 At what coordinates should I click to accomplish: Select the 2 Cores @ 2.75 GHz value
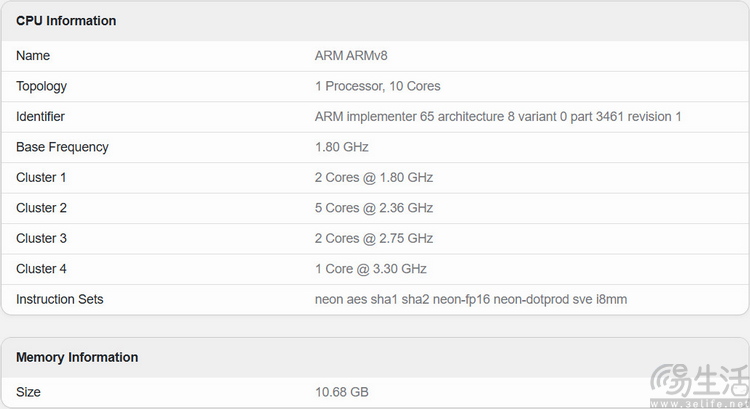pos(374,238)
